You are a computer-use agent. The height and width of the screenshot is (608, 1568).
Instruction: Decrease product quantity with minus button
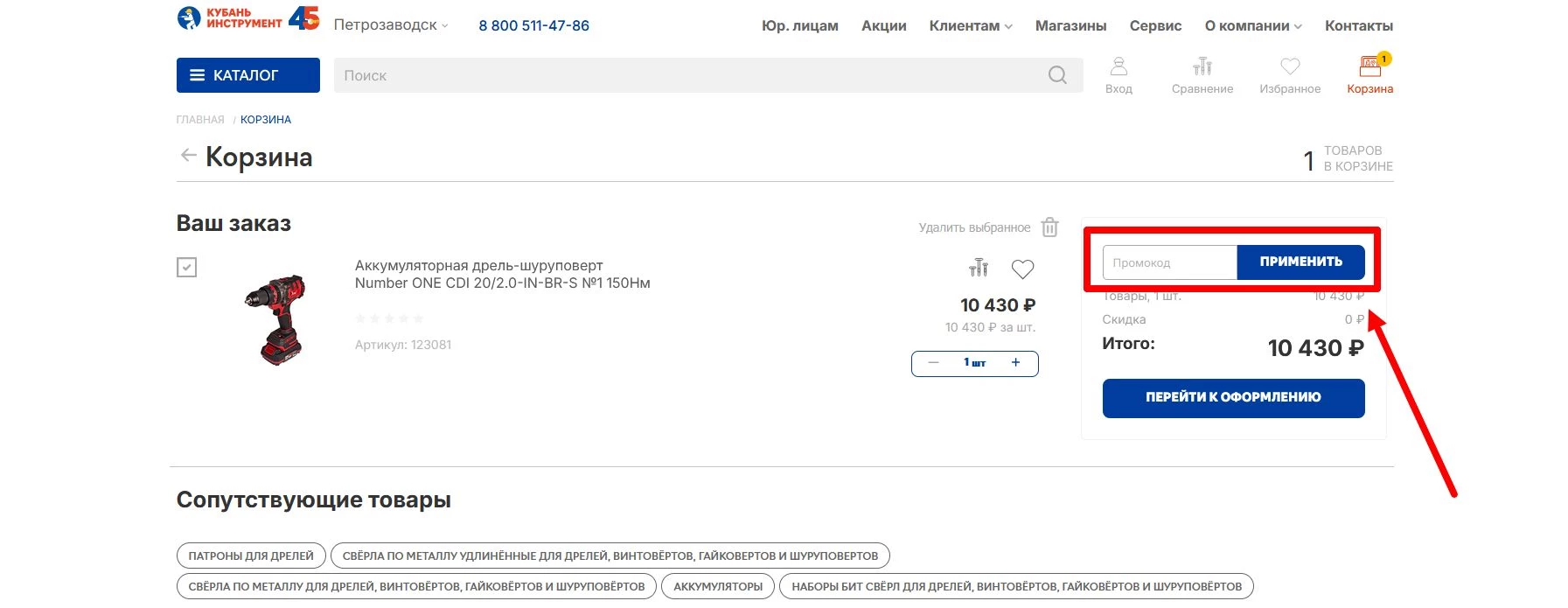[933, 363]
